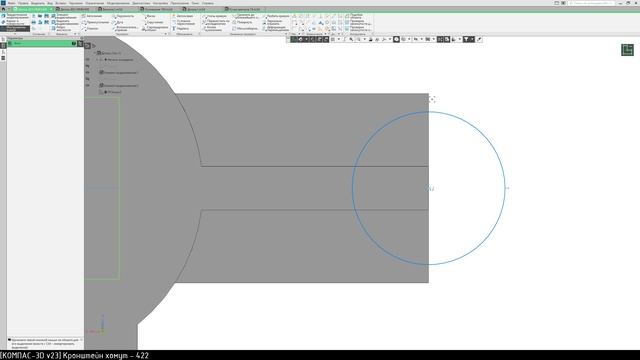
Task: Open the Моделирование menu
Action: pyautogui.click(x=118, y=3)
